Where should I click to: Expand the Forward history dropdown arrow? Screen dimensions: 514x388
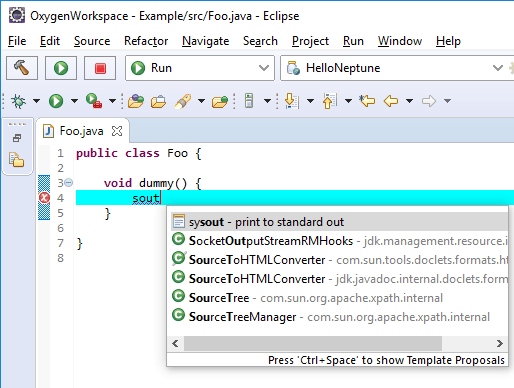pos(448,101)
